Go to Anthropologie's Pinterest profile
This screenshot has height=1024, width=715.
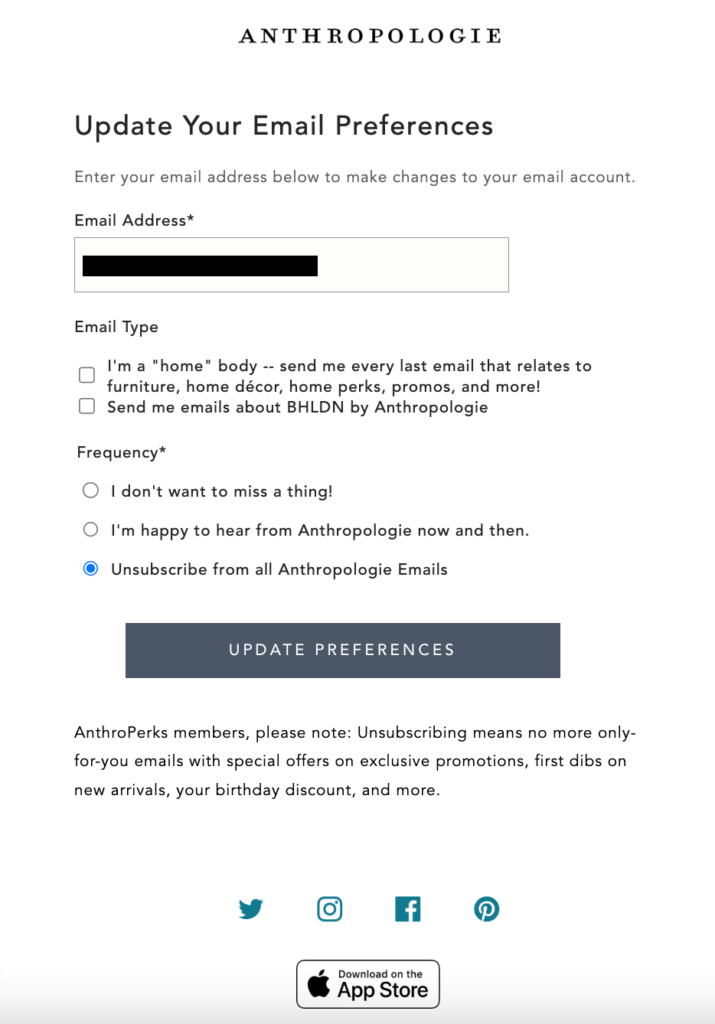click(x=486, y=909)
